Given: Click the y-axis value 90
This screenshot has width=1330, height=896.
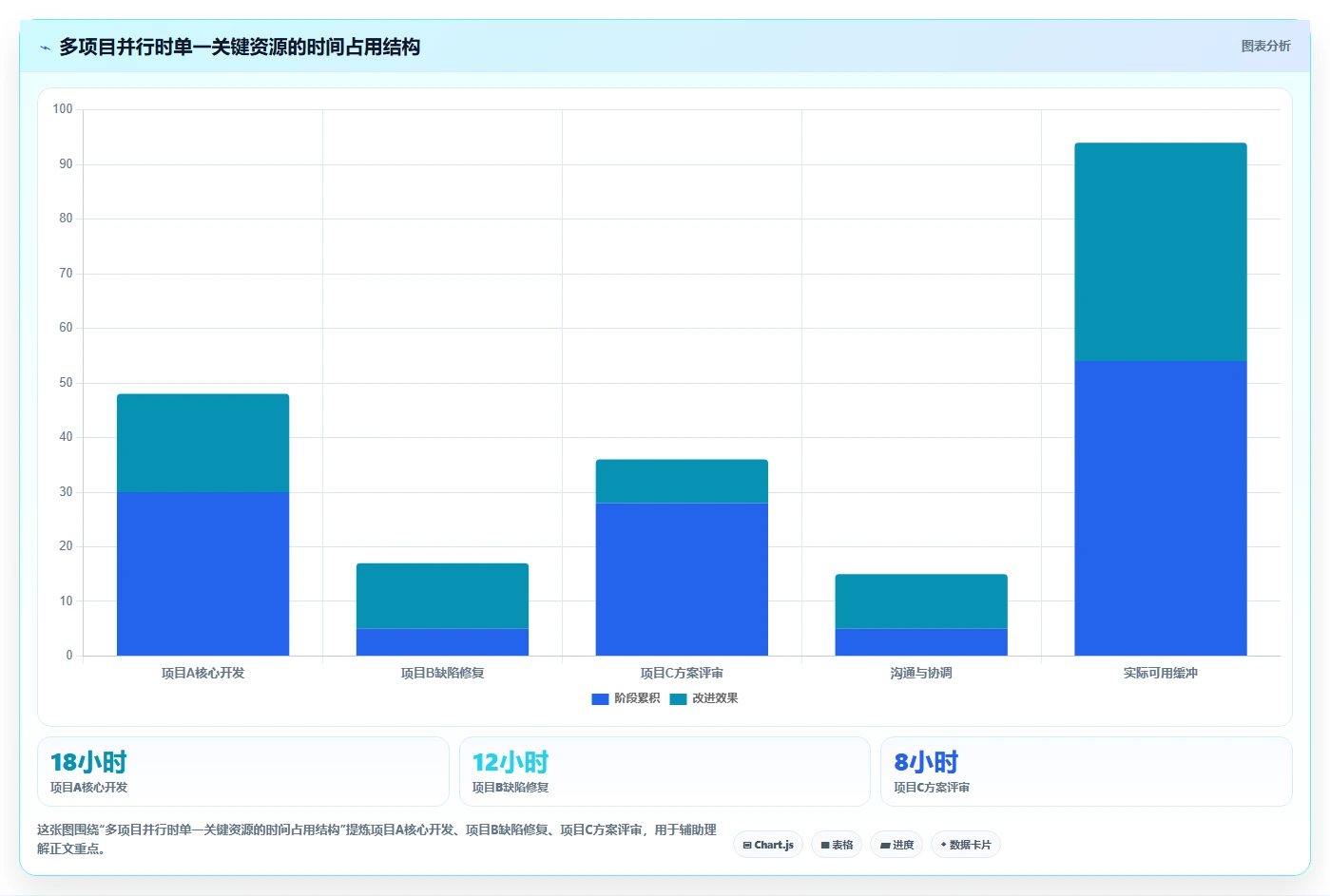Looking at the screenshot, I should coord(66,164).
